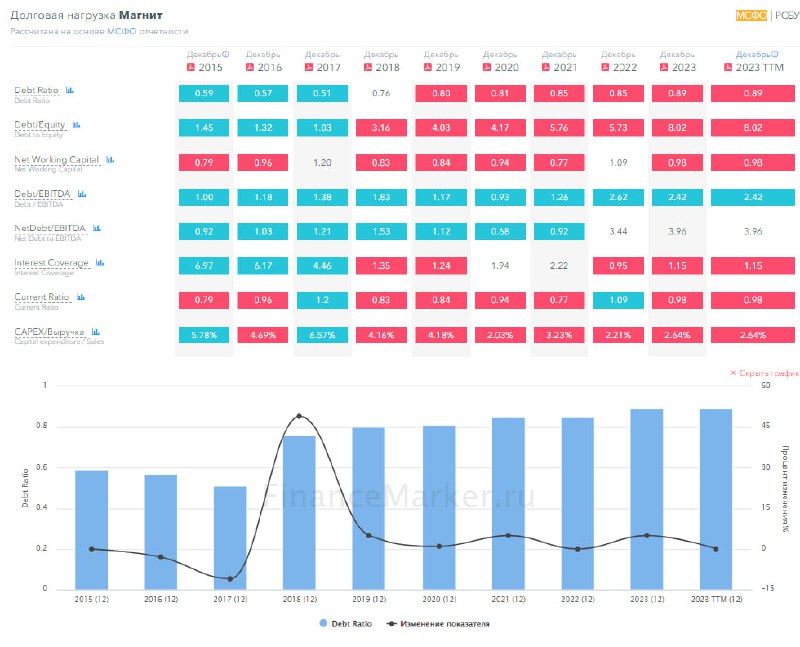Select the Interest Coverage 6.97 cell
This screenshot has height=647, width=800.
click(x=204, y=266)
